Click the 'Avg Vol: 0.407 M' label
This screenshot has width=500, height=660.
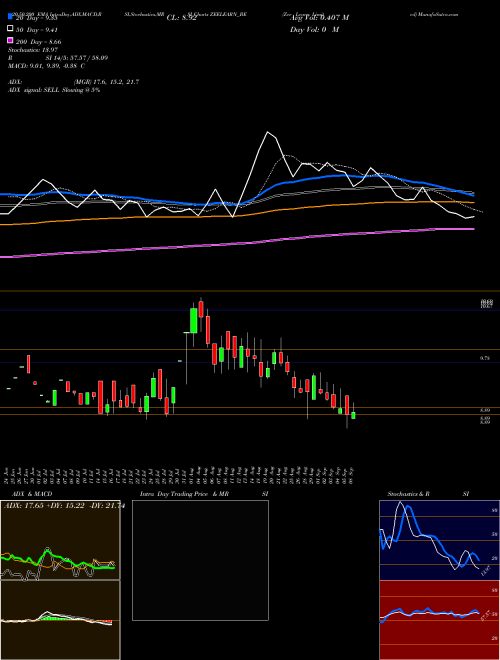(x=319, y=18)
